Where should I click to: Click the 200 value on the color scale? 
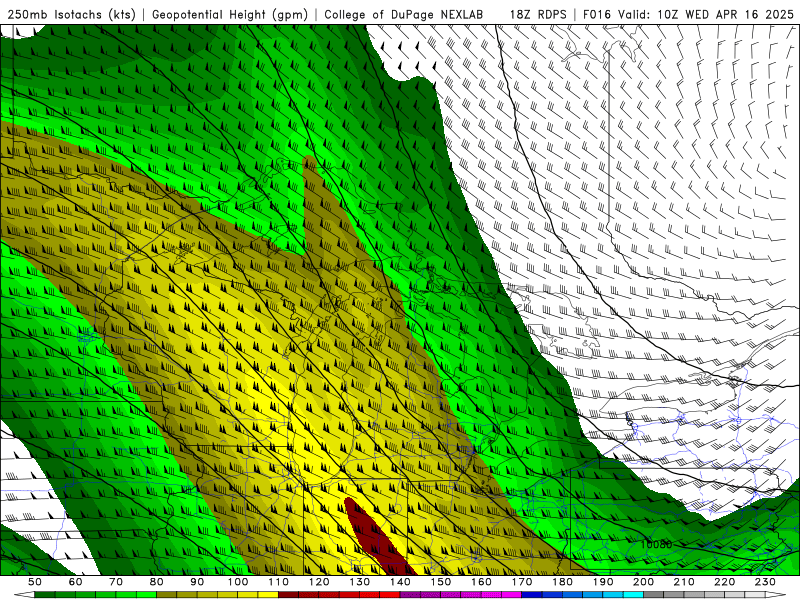[643, 582]
